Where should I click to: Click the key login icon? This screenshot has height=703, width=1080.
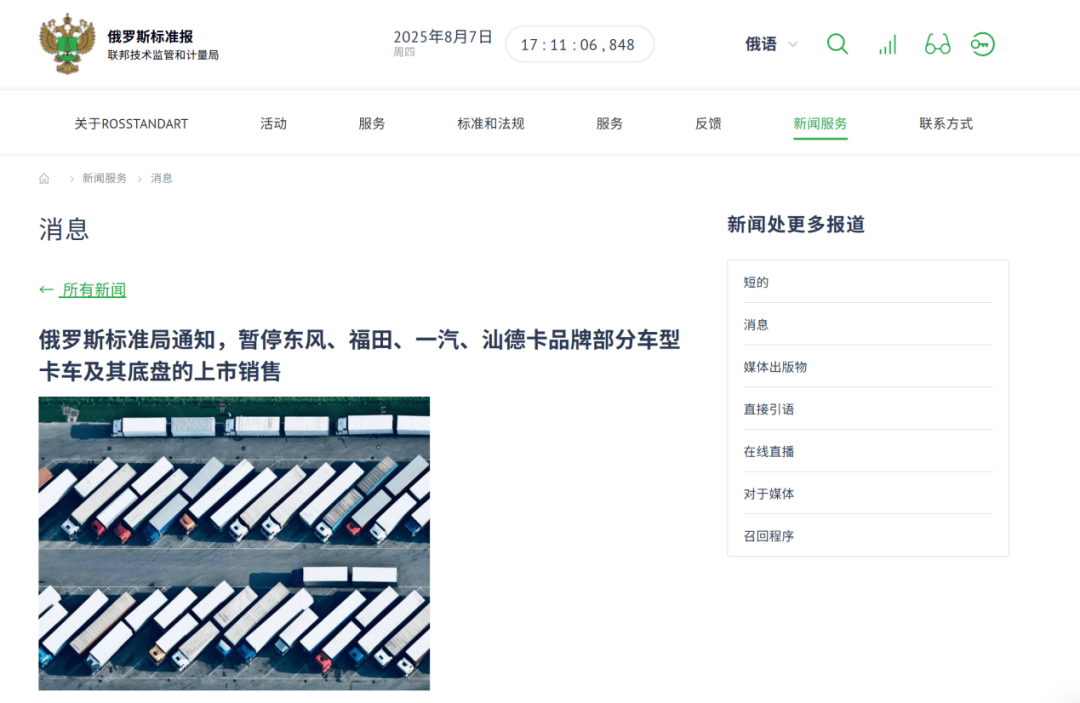983,45
